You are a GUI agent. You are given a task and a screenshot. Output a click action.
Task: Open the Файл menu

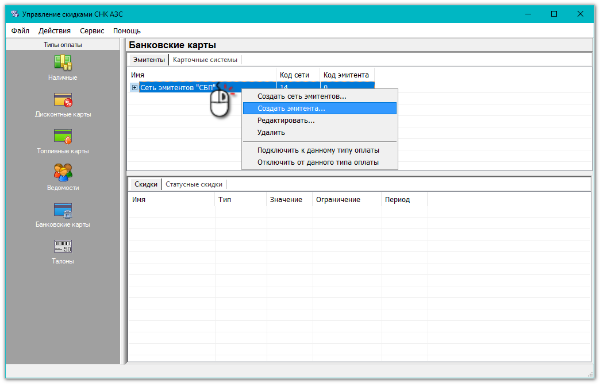tap(20, 31)
